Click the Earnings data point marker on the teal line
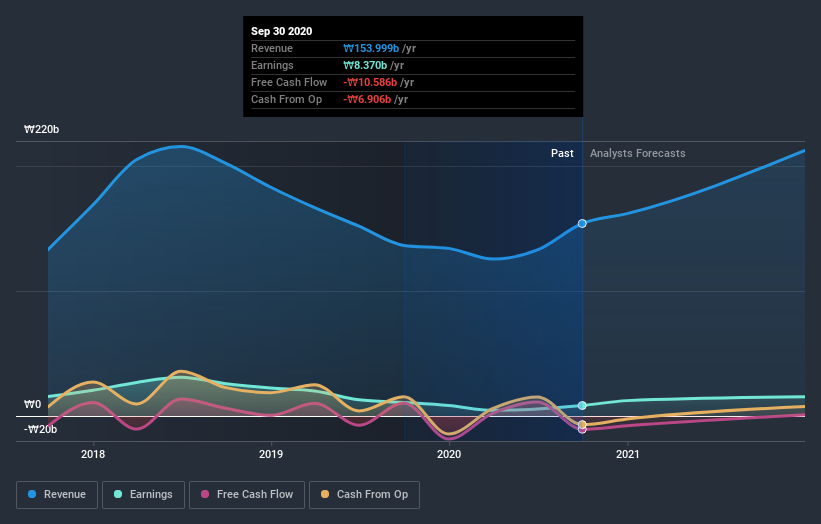The width and height of the screenshot is (821, 524). [582, 405]
